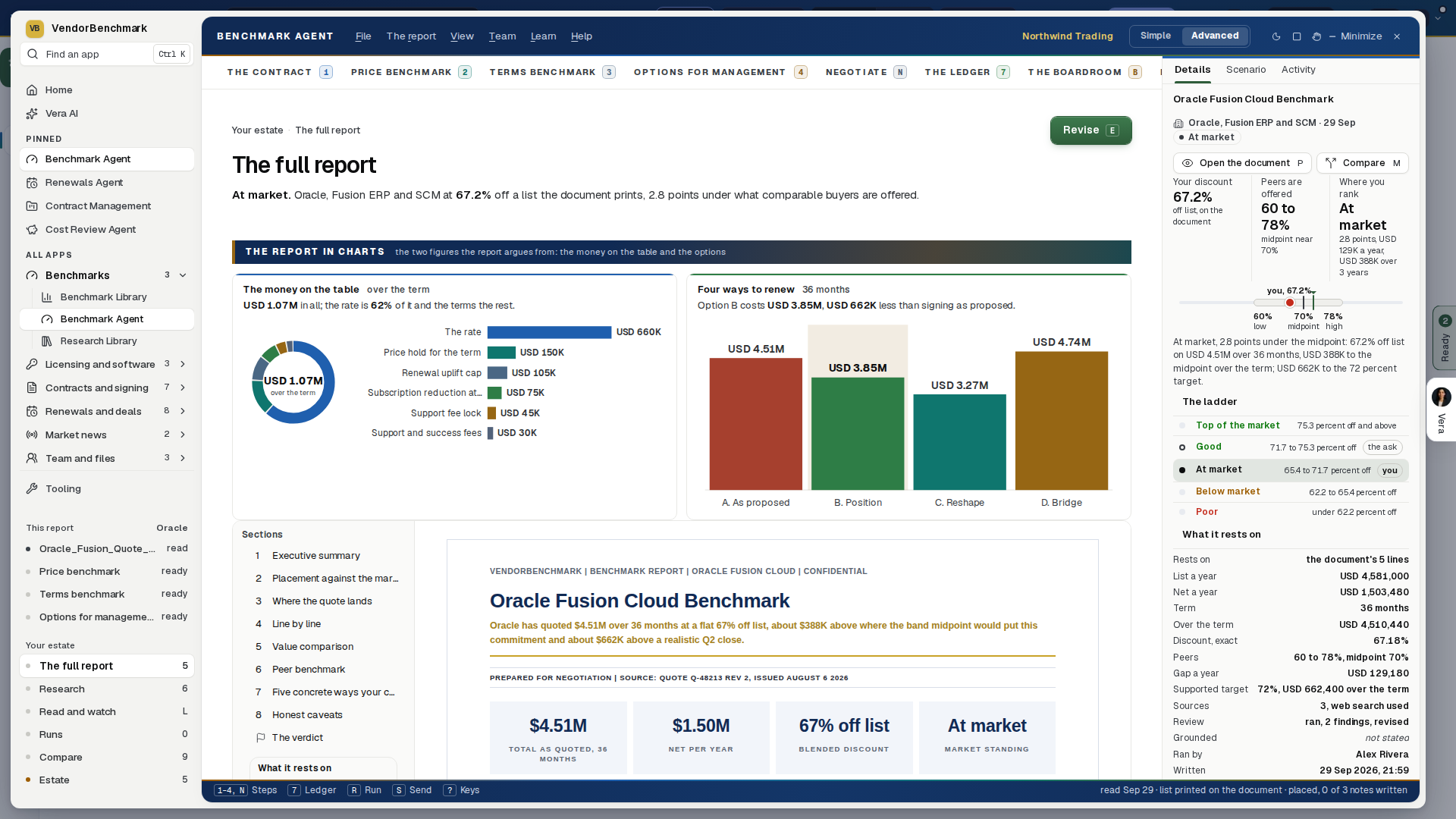Image resolution: width=1456 pixels, height=819 pixels.
Task: Select the Good ladder row
Action: coord(1291,447)
